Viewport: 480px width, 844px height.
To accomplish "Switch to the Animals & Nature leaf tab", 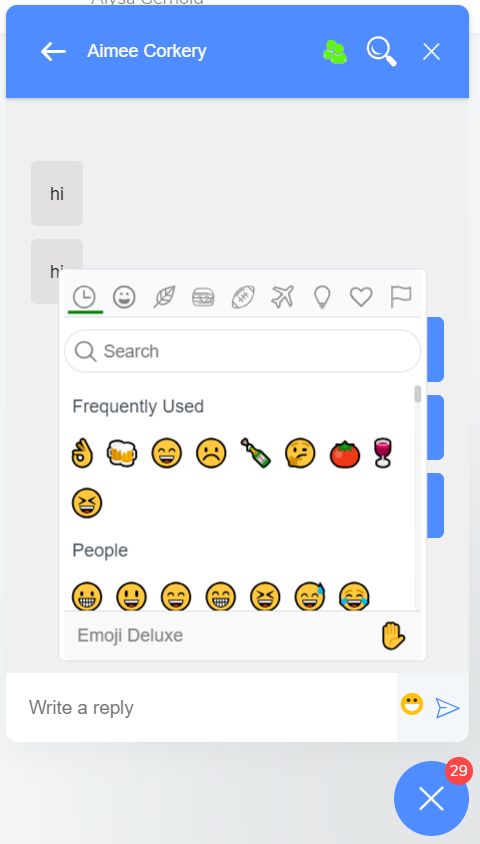I will [164, 297].
